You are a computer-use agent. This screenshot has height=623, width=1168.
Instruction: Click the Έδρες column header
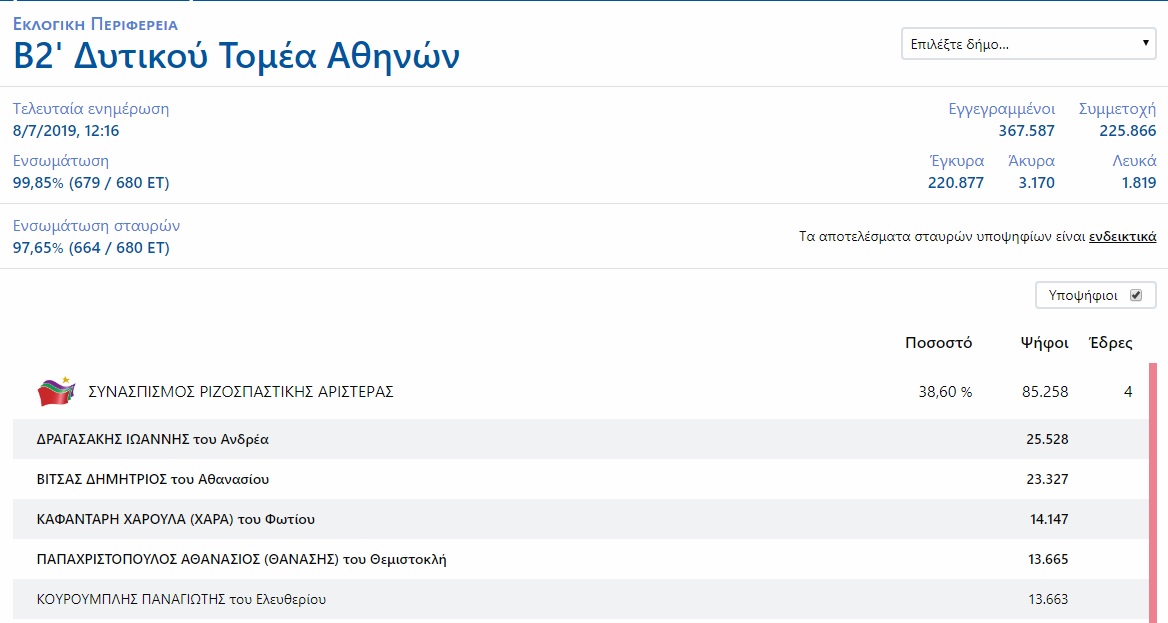[1110, 343]
